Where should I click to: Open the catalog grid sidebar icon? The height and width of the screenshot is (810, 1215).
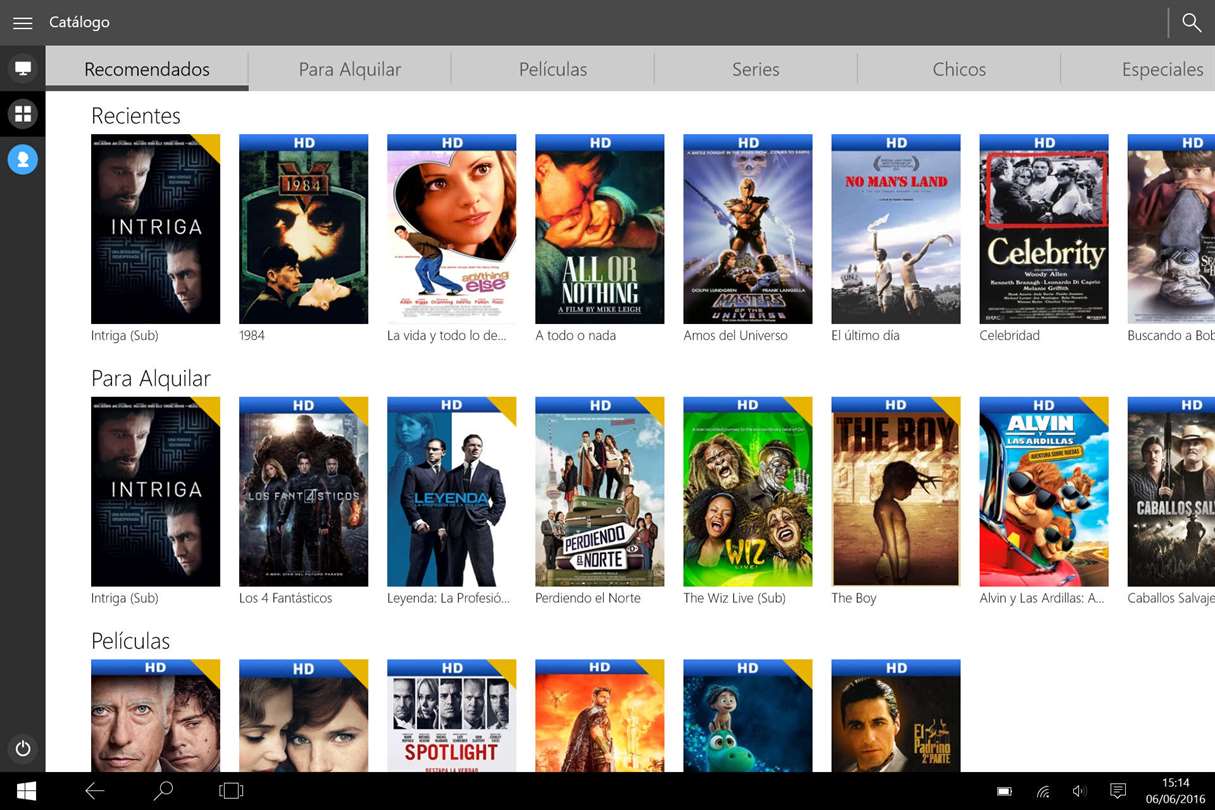coord(22,113)
